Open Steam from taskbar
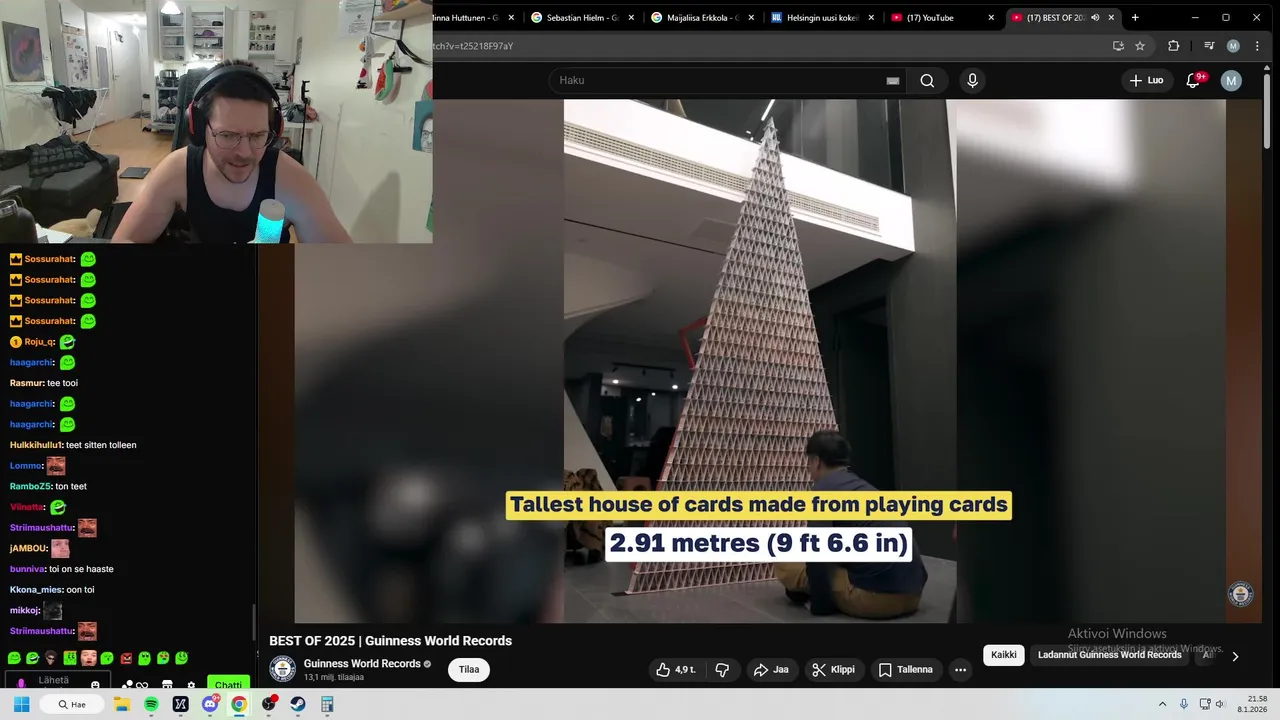 [298, 704]
